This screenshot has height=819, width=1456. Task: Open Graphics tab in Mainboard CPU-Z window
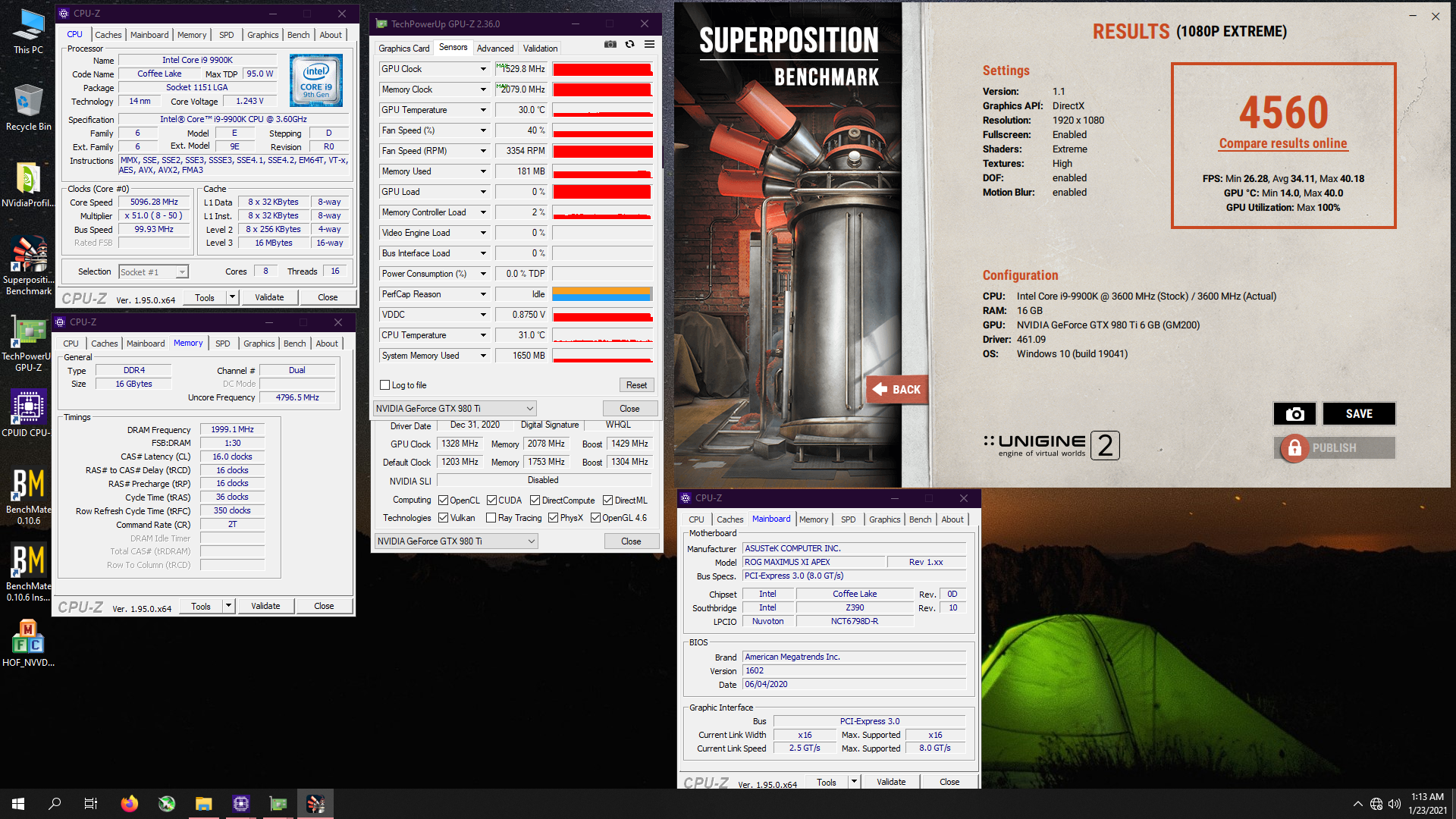(x=884, y=519)
